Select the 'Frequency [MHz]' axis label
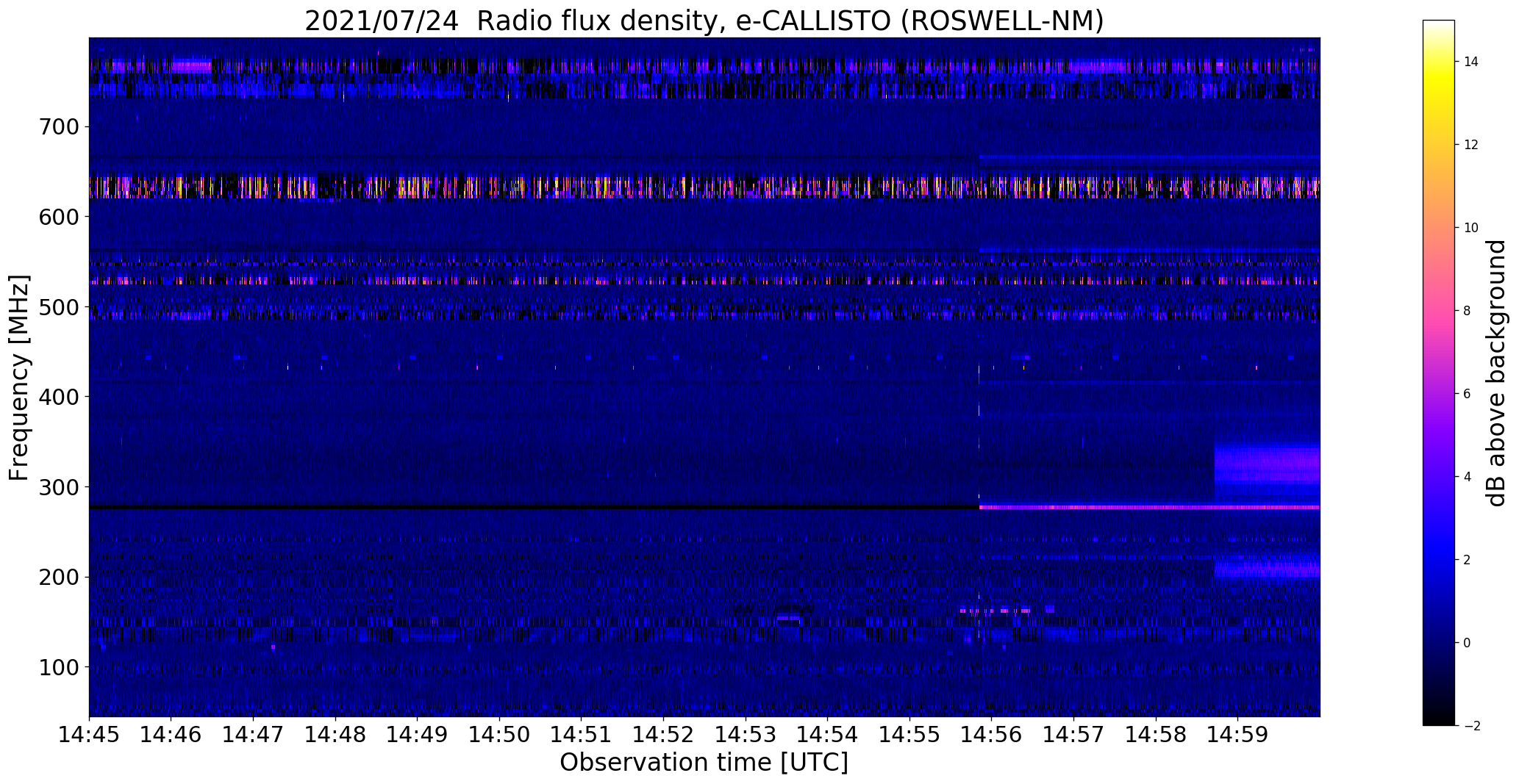Screen dimensions: 1519x784 click(19, 378)
